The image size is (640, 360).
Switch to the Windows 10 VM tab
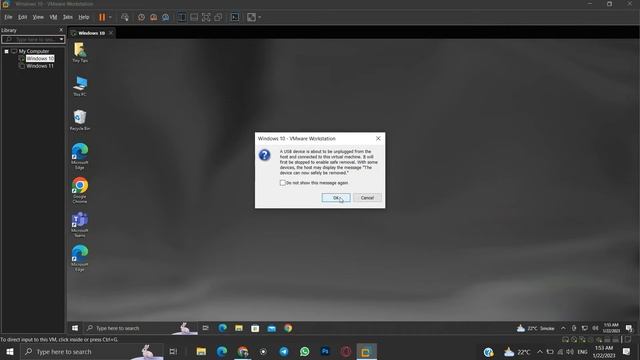pos(91,33)
